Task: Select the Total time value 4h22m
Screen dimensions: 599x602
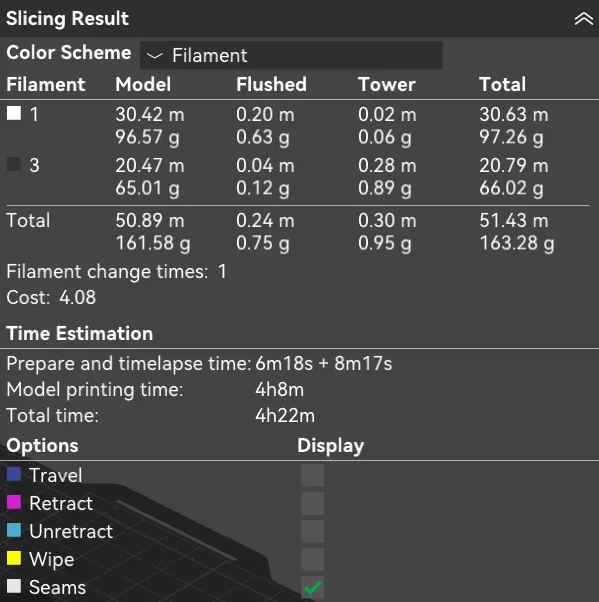Action: [285, 416]
